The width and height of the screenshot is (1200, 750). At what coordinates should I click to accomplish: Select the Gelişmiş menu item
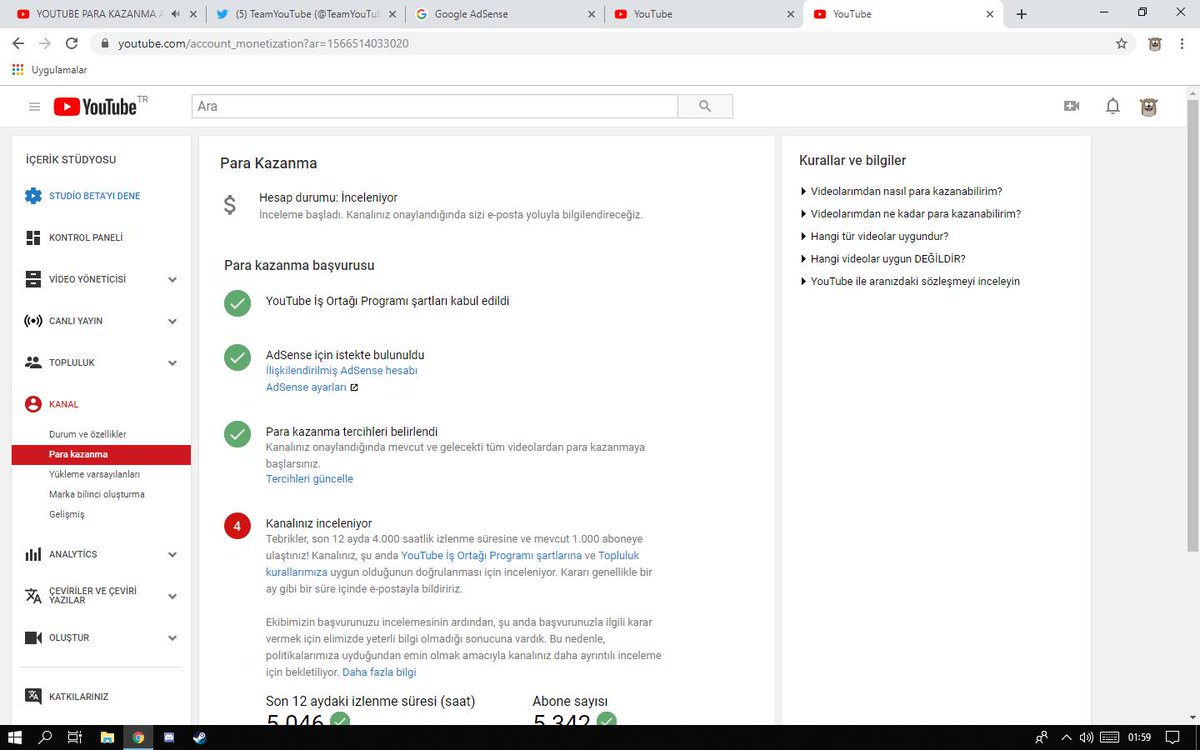tap(67, 515)
